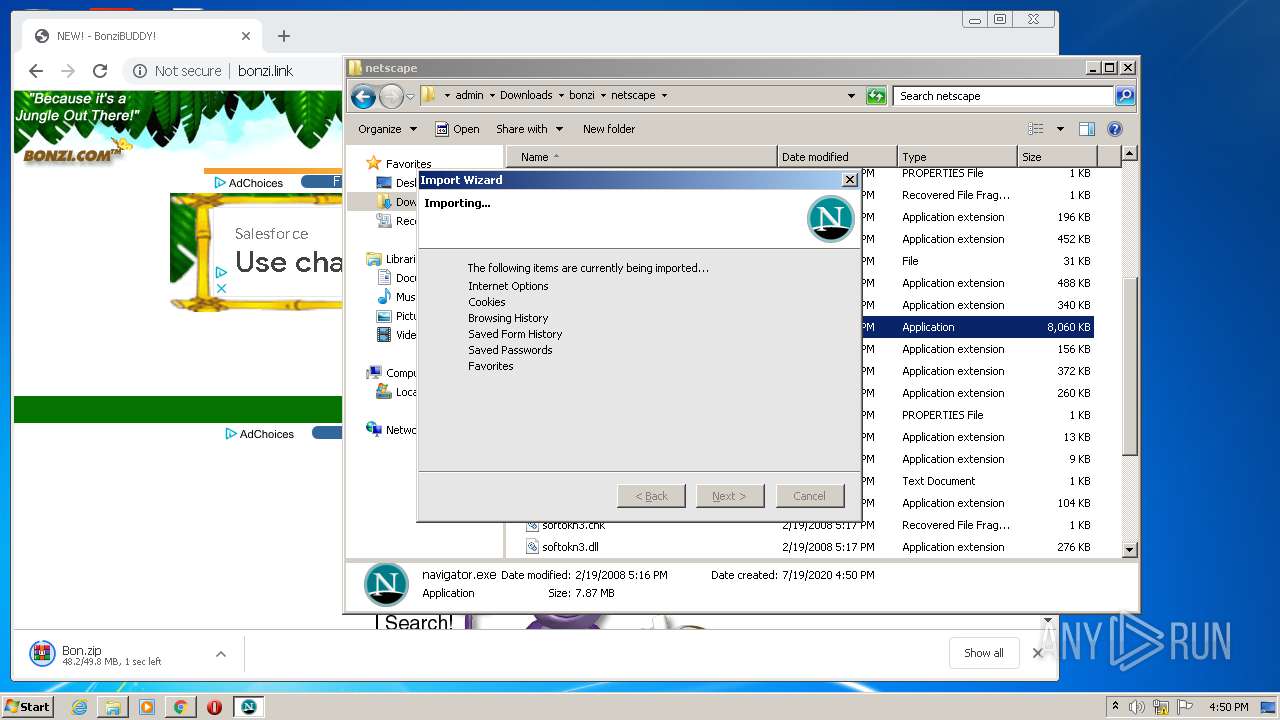The height and width of the screenshot is (720, 1280).
Task: Click the Netscape taskbar icon
Action: coord(248,707)
